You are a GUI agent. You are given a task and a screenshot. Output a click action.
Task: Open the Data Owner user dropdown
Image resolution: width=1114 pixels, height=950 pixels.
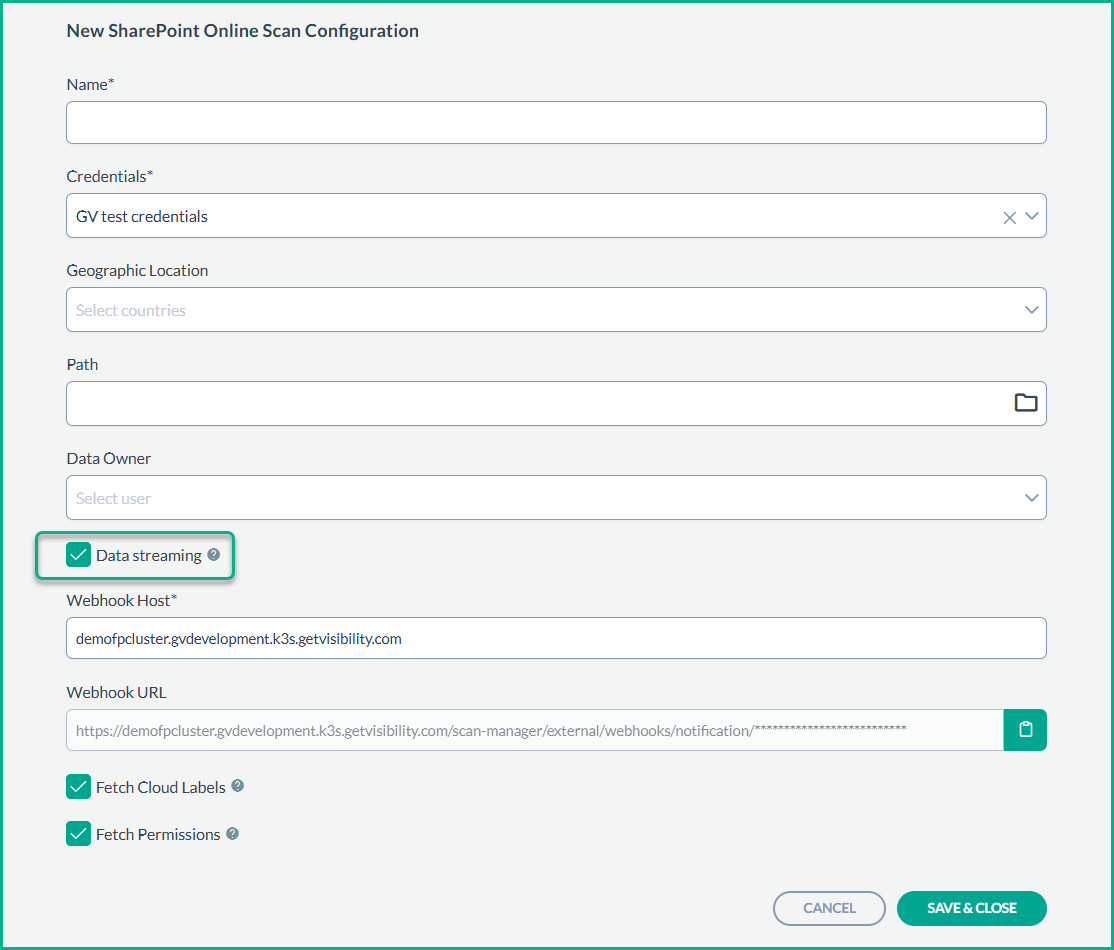tap(540, 498)
